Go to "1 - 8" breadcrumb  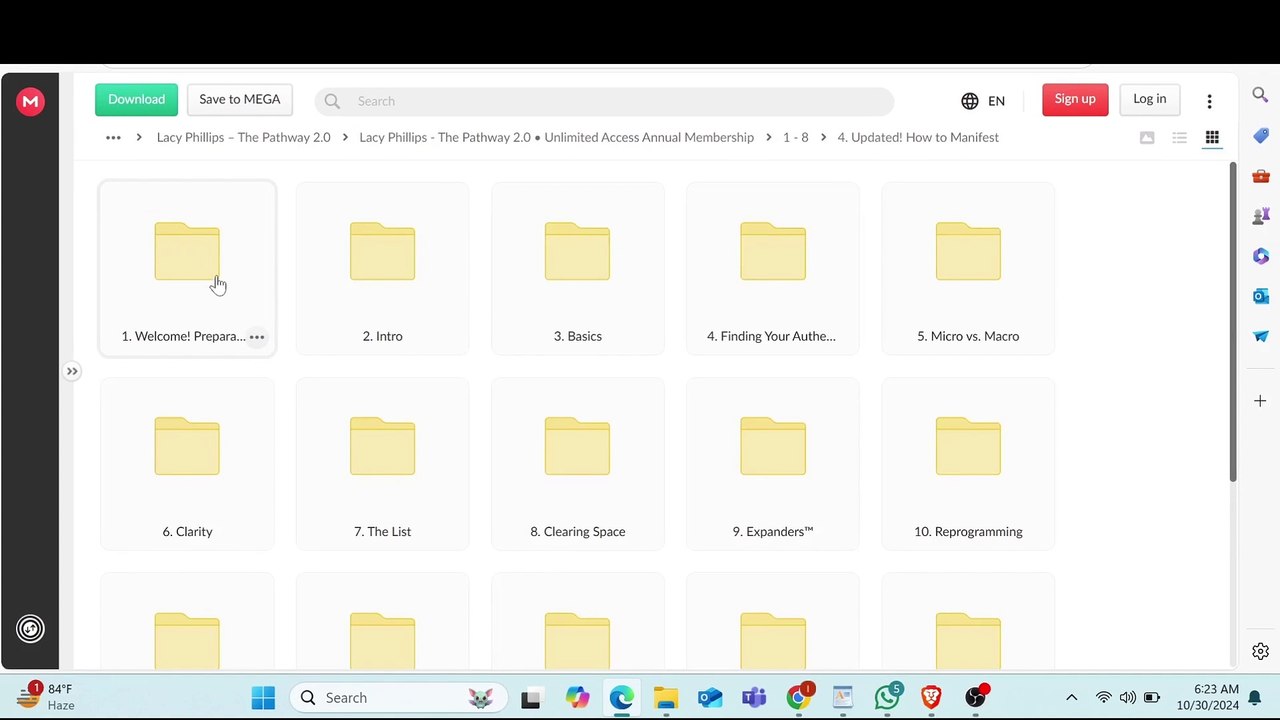tap(795, 138)
